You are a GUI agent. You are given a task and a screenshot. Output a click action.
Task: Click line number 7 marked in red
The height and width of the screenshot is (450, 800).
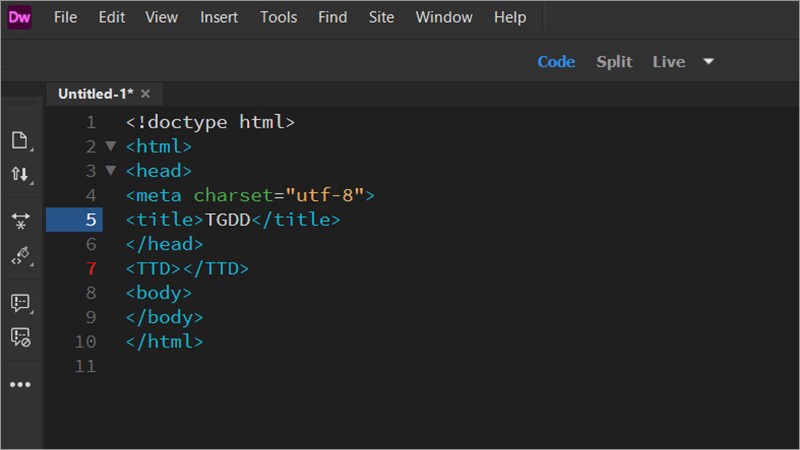92,268
